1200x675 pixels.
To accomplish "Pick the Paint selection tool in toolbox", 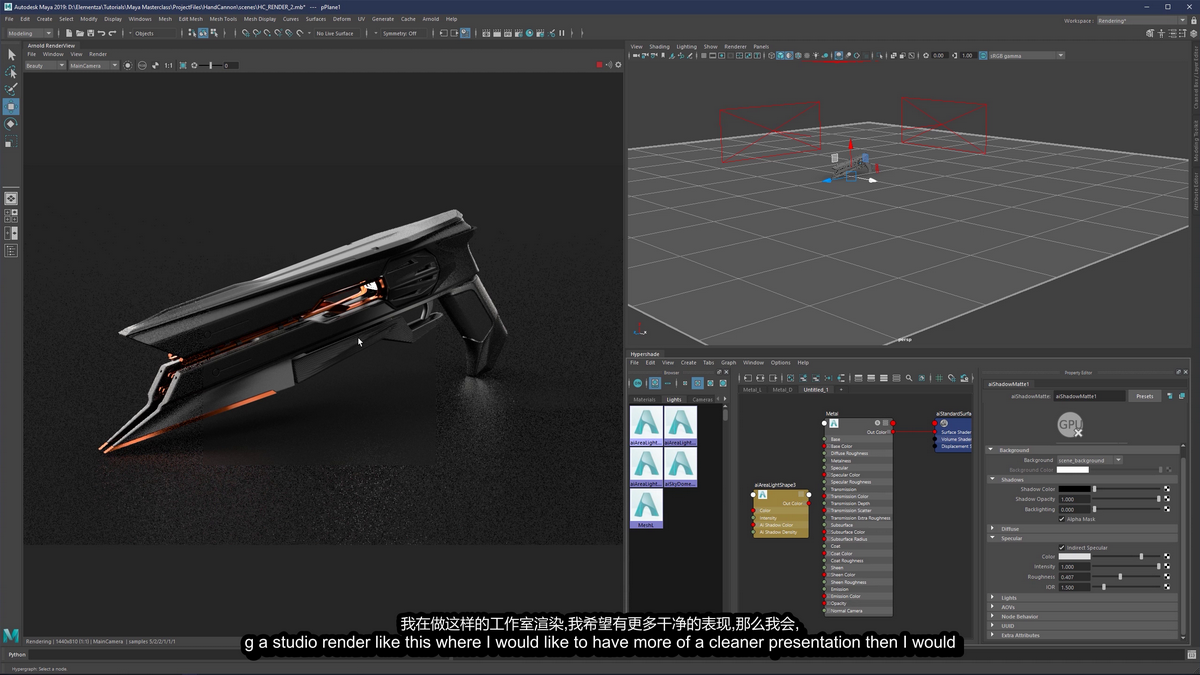I will [x=11, y=89].
